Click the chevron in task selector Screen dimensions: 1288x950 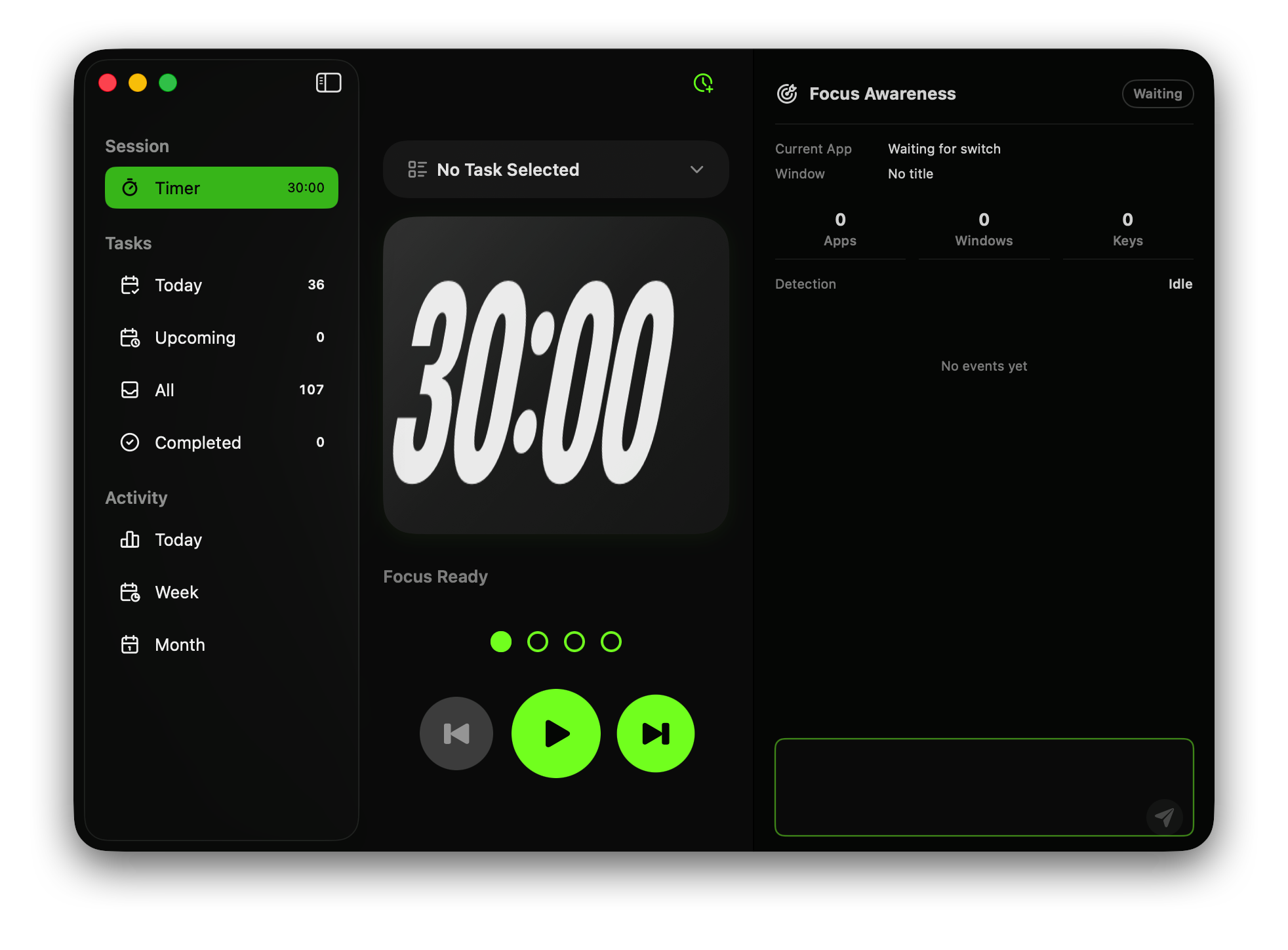(696, 169)
